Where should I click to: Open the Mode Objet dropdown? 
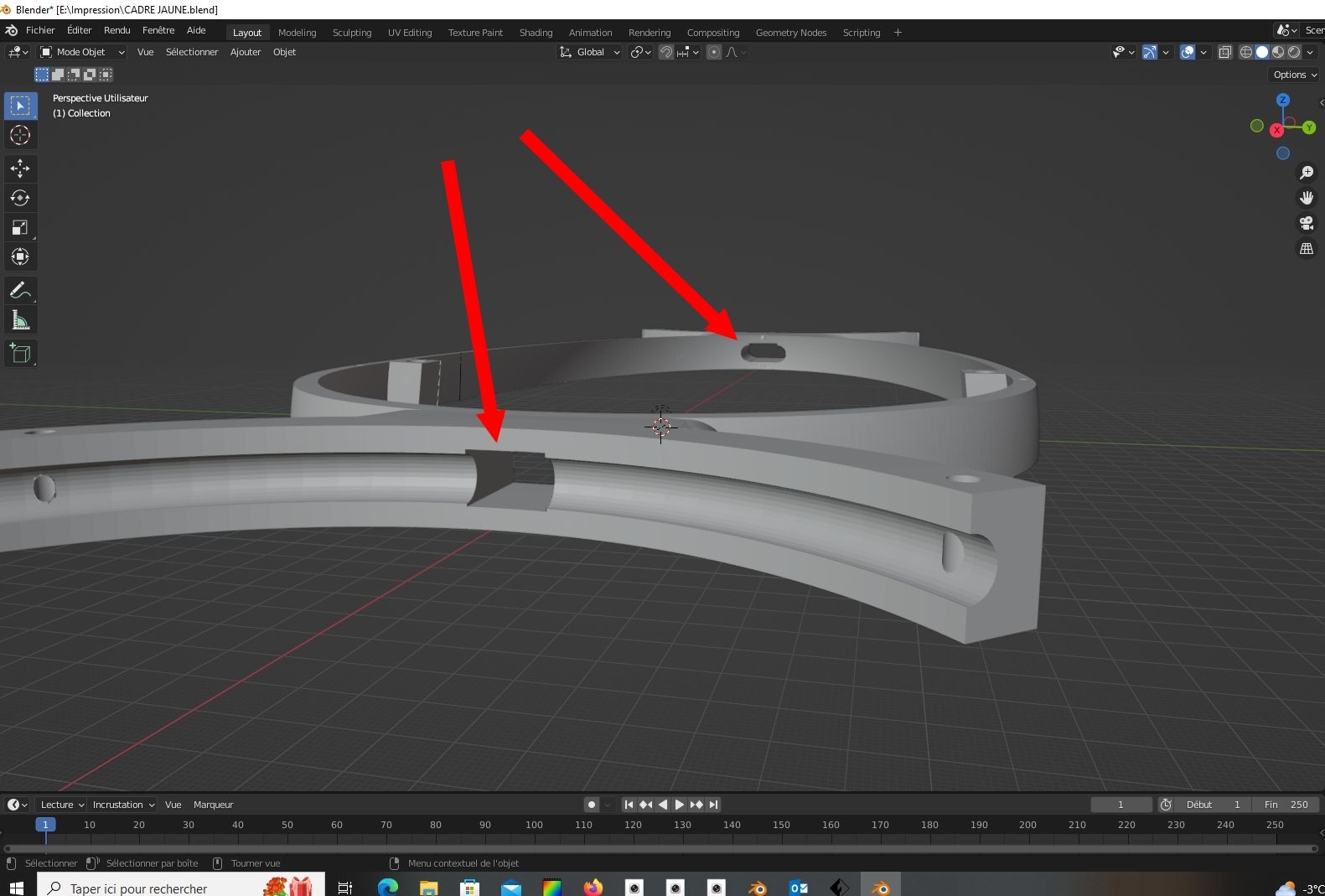click(x=82, y=52)
